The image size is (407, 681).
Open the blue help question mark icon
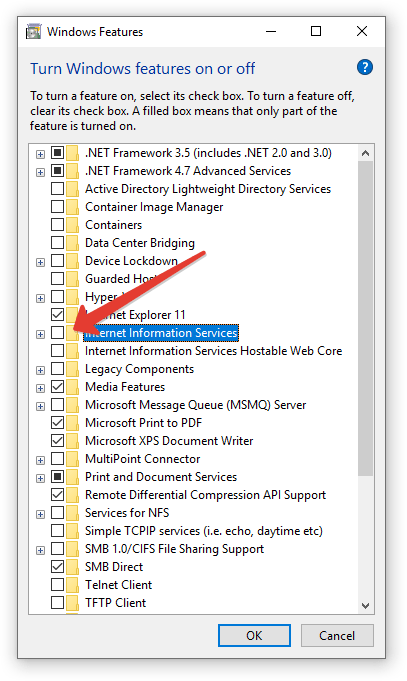[x=365, y=67]
